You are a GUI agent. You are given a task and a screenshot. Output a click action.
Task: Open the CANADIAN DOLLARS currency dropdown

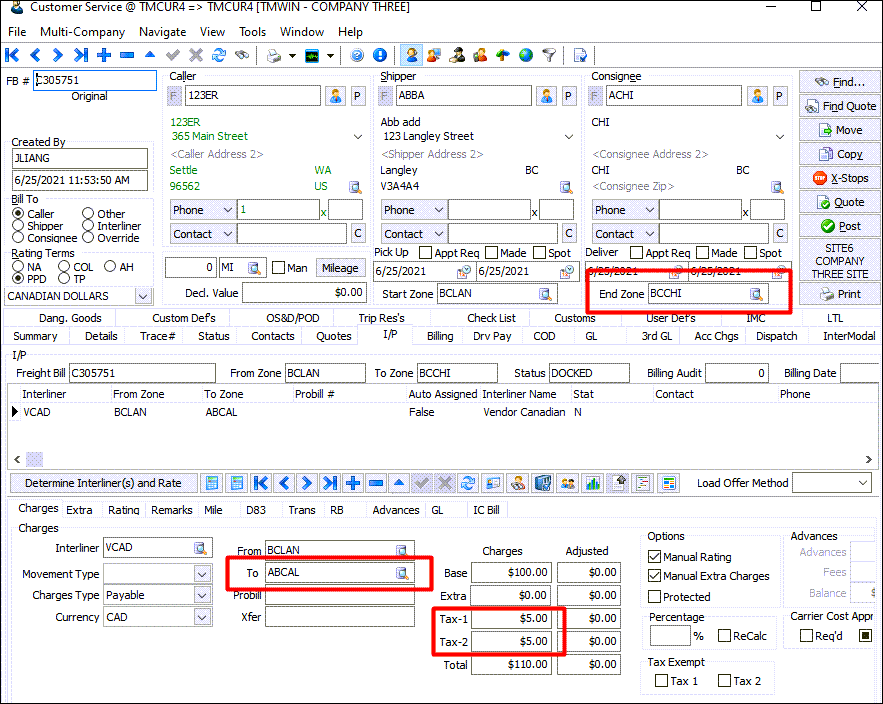click(143, 296)
